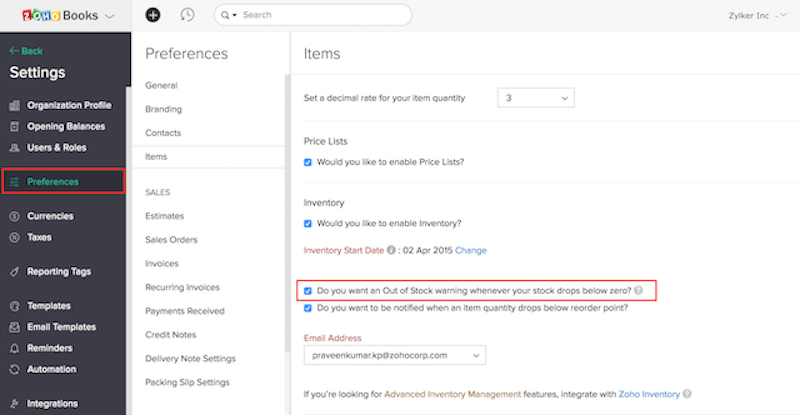
Task: Click the Change inventory start date link
Action: (471, 250)
